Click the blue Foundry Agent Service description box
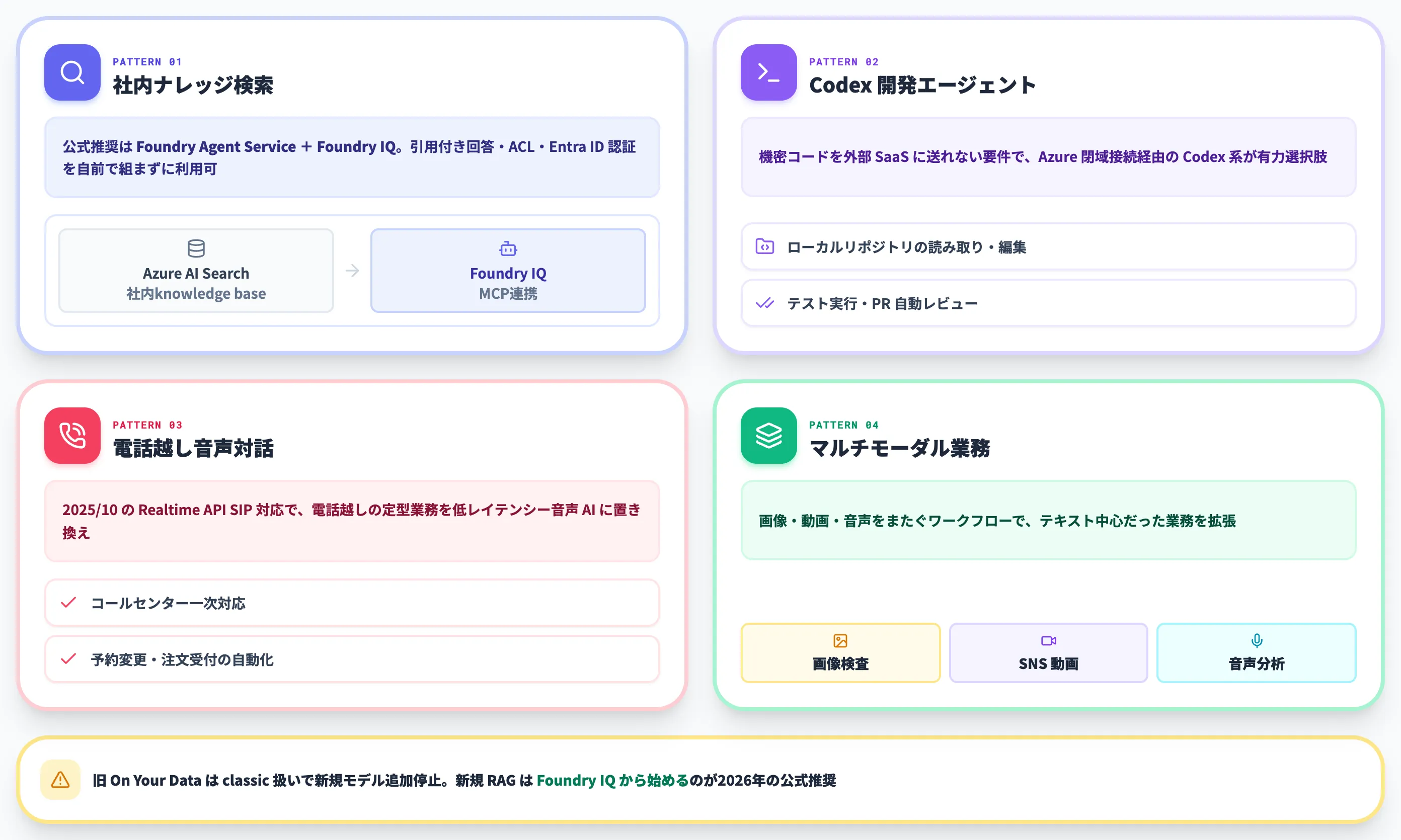Viewport: 1401px width, 840px height. (x=352, y=157)
